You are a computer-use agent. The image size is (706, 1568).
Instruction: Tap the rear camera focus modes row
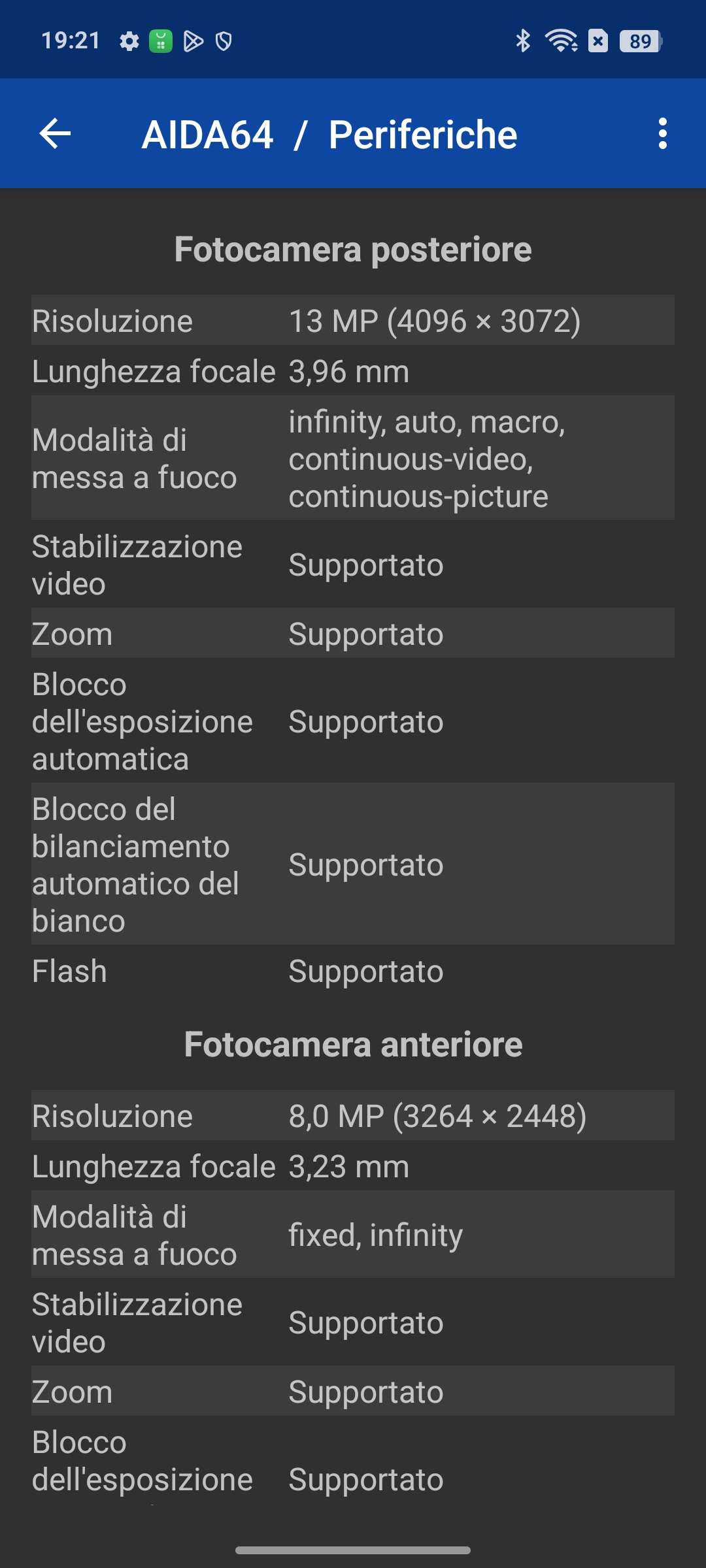point(353,458)
